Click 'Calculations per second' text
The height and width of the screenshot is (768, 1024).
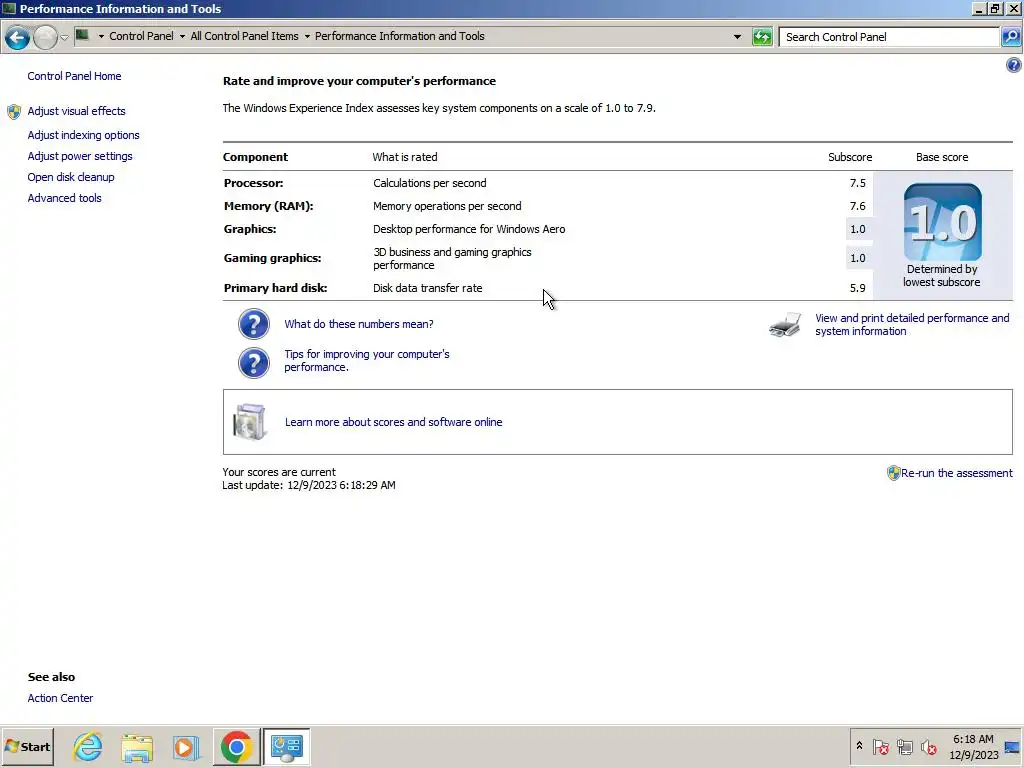430,184
